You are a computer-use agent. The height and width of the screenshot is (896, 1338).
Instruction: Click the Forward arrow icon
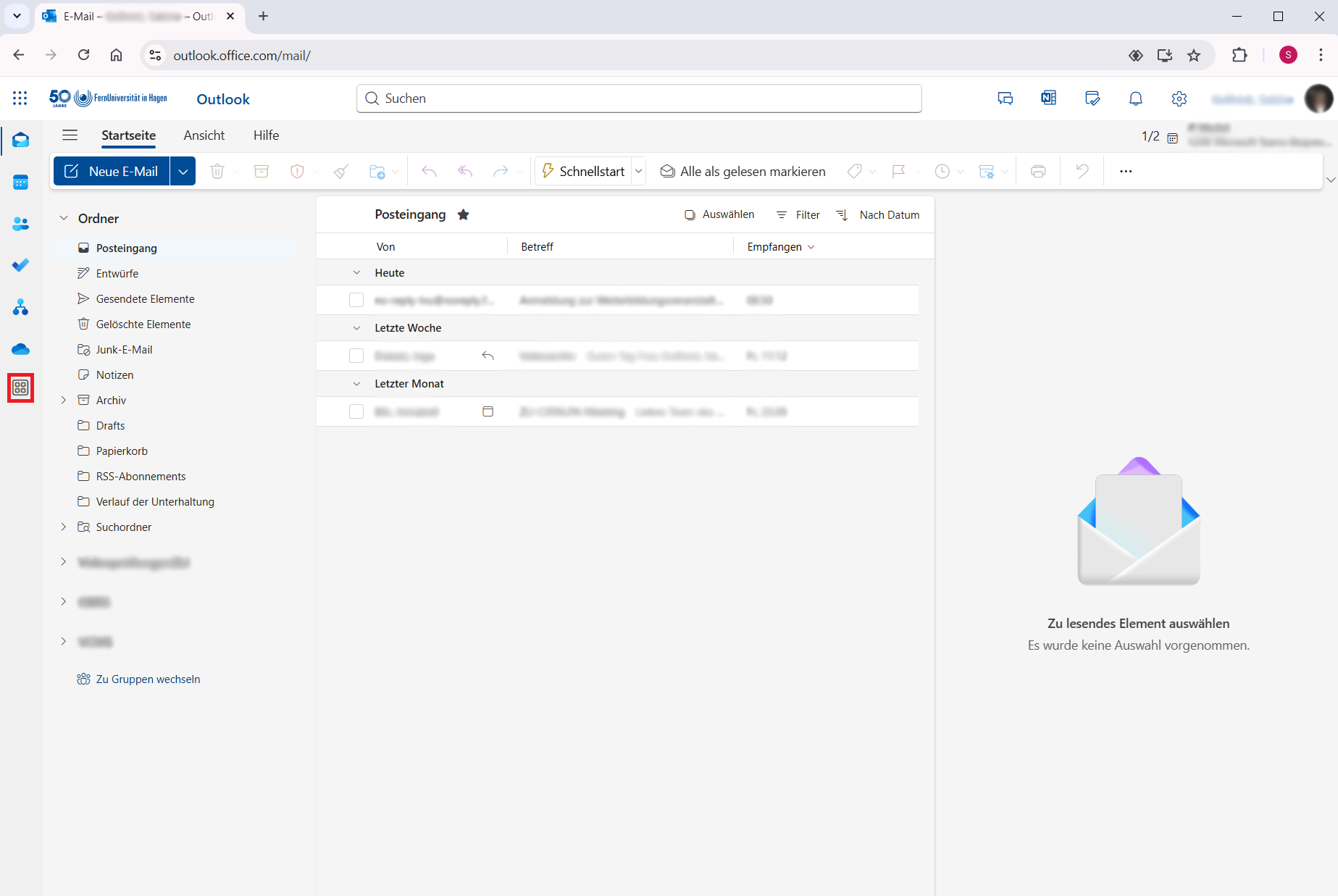501,172
